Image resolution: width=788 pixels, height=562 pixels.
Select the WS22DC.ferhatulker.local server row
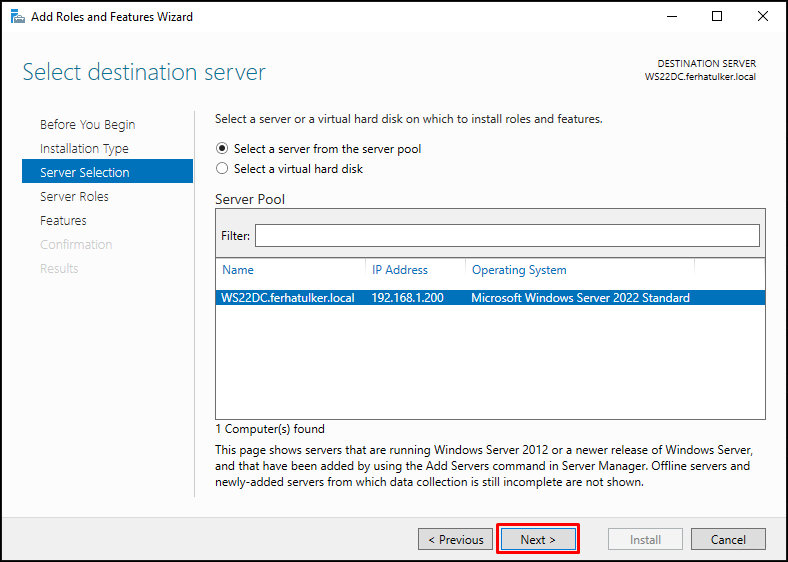[x=288, y=298]
